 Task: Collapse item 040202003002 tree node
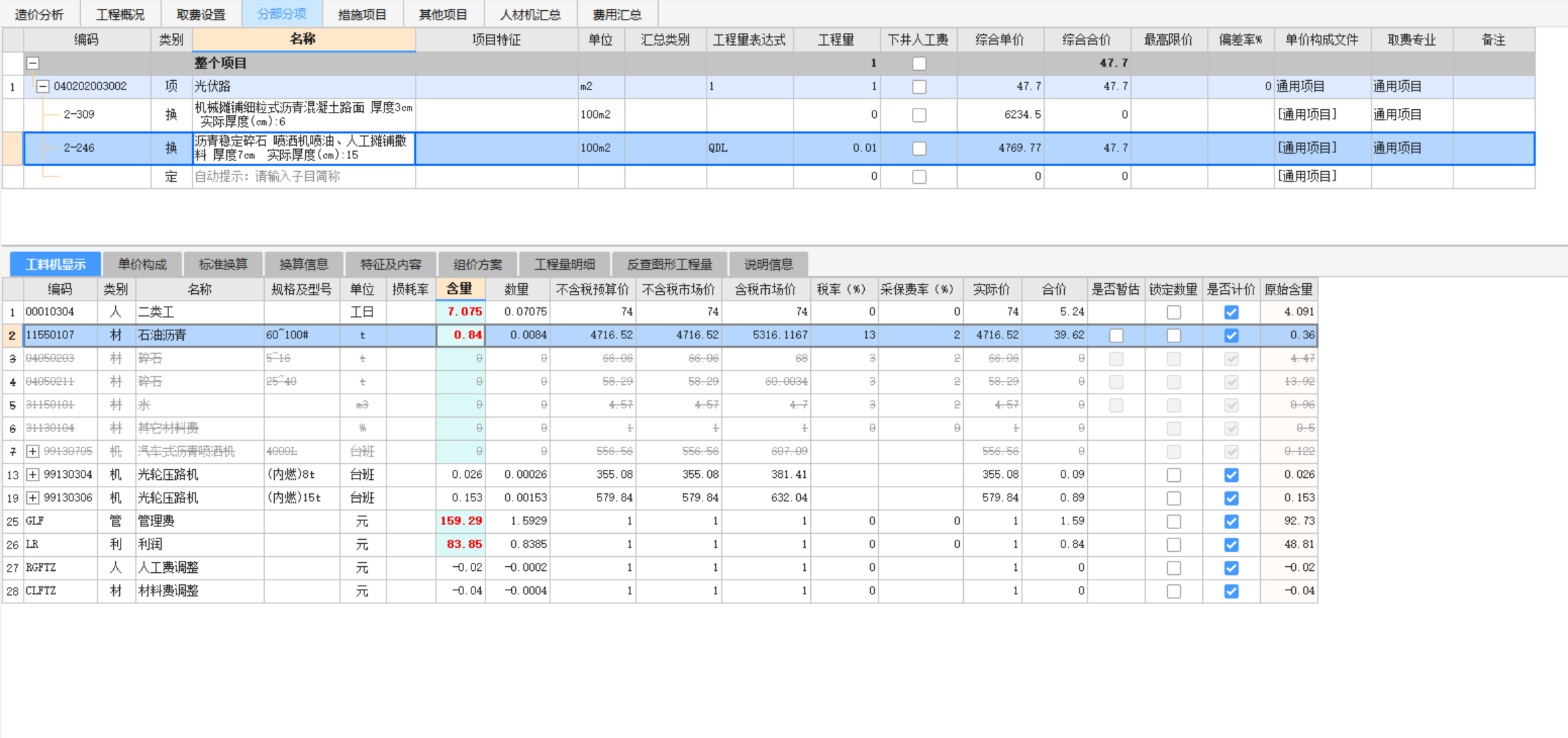(x=43, y=86)
